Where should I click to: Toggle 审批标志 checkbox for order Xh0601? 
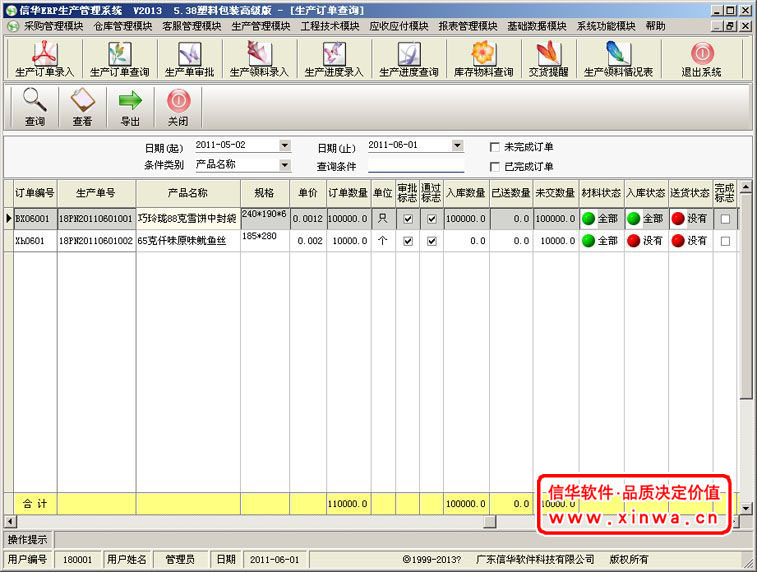tap(408, 241)
